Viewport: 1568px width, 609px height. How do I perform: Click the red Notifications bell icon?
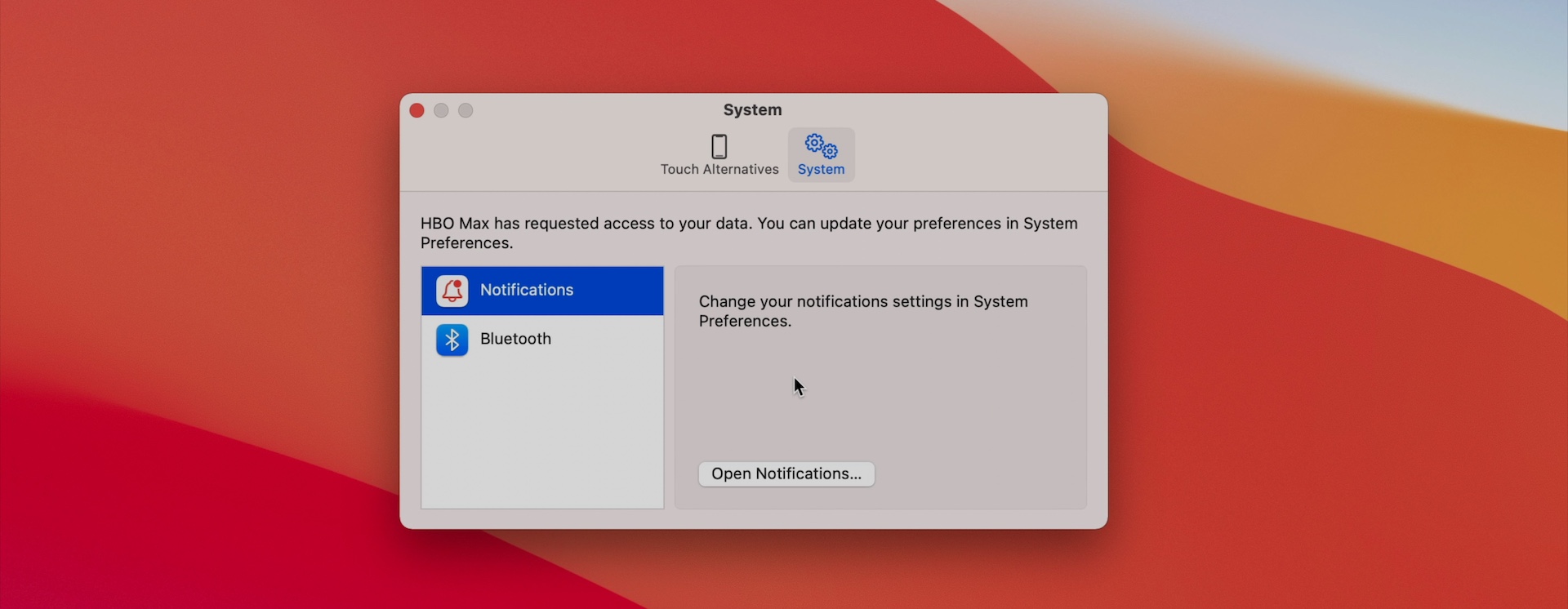pos(452,291)
